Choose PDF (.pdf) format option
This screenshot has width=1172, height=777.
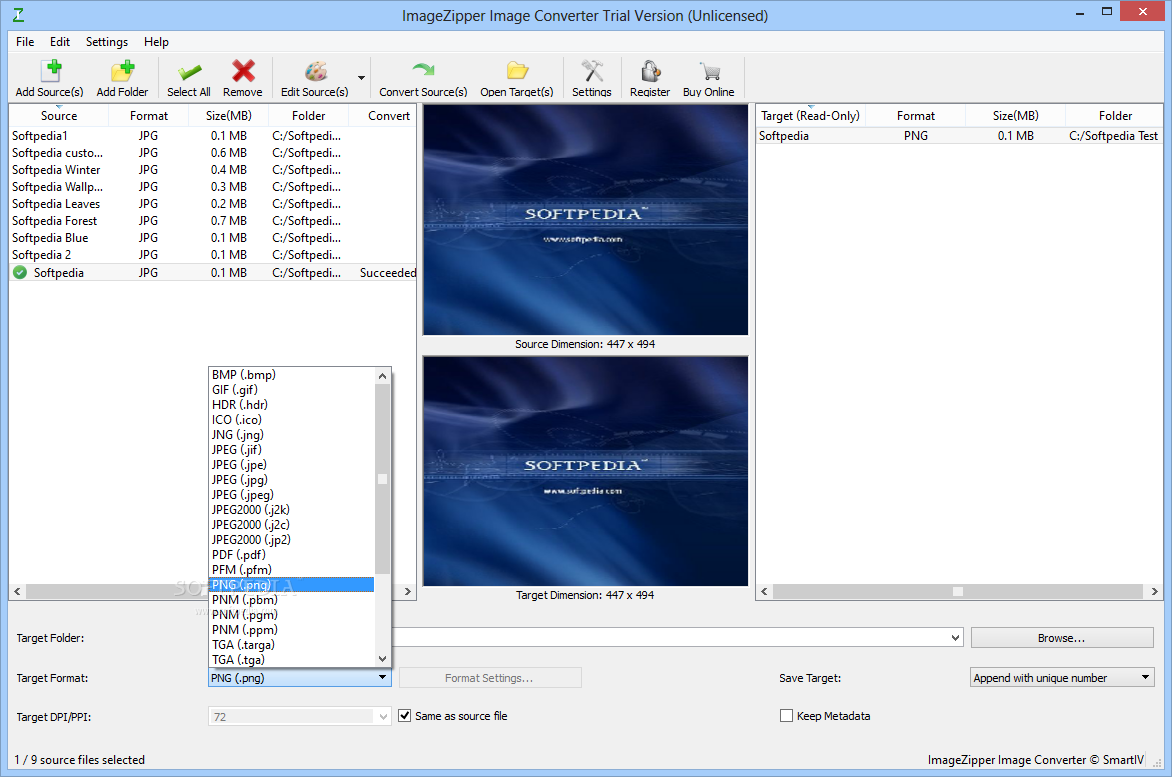pos(292,554)
